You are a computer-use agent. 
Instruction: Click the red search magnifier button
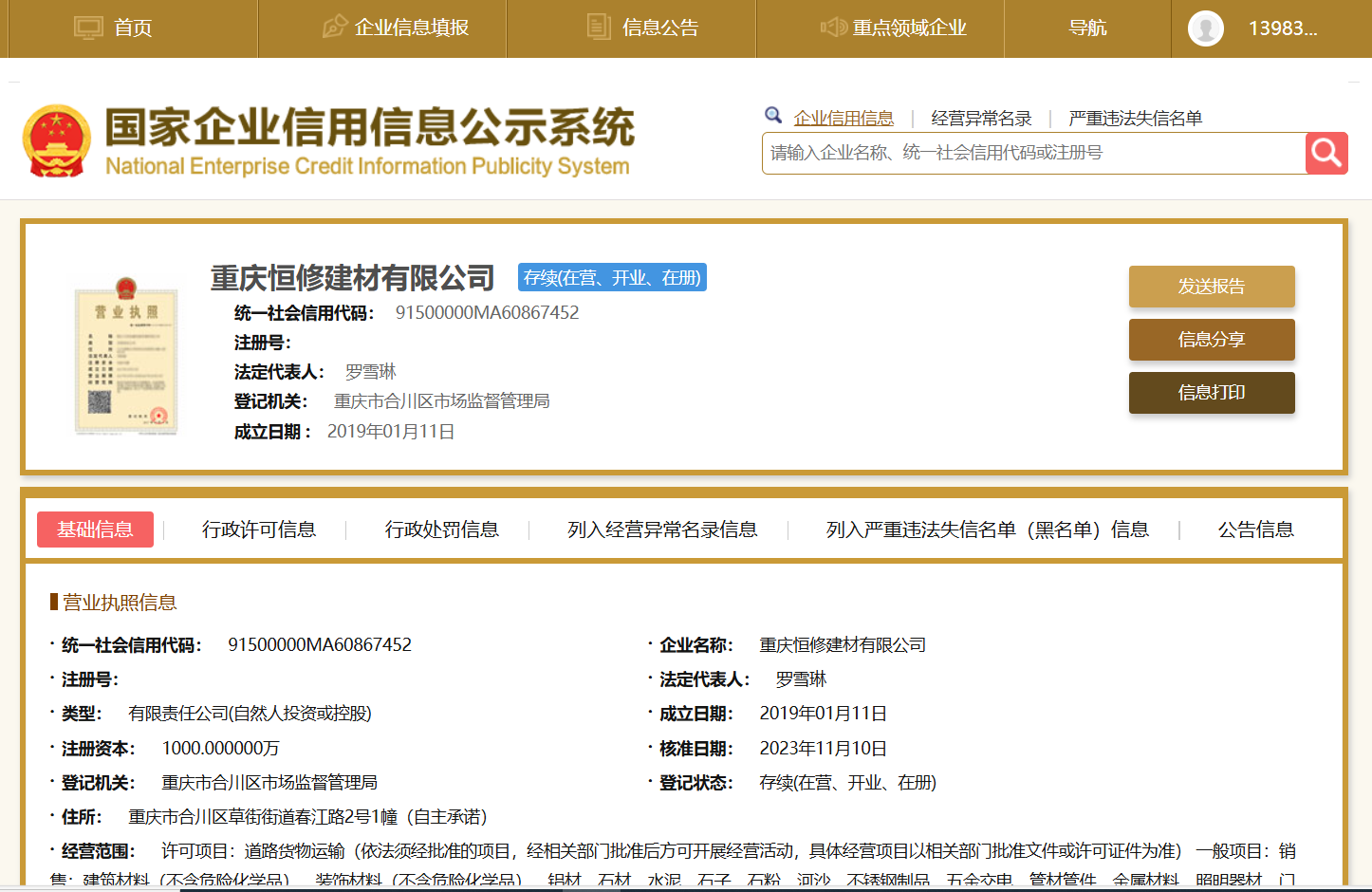coord(1326,153)
